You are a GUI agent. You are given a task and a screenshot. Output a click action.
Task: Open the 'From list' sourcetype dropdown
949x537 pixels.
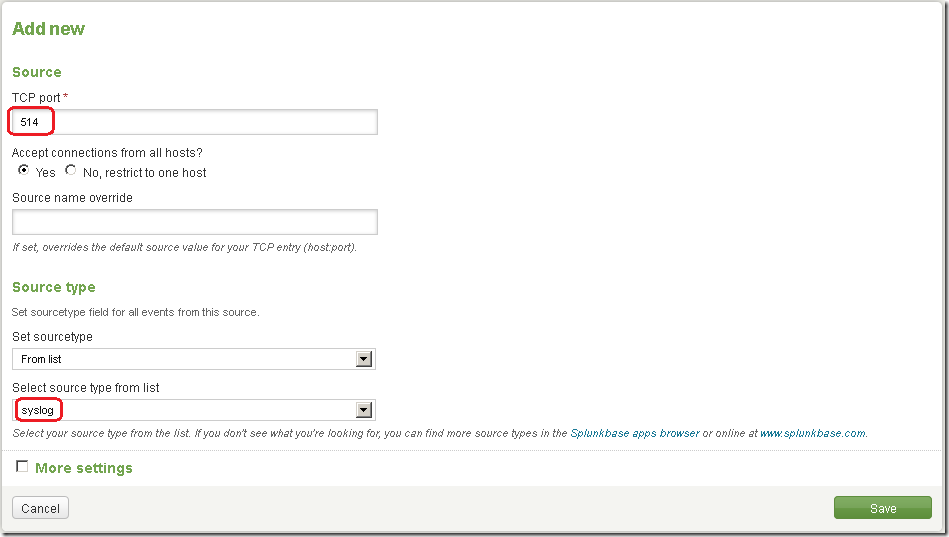coord(193,359)
